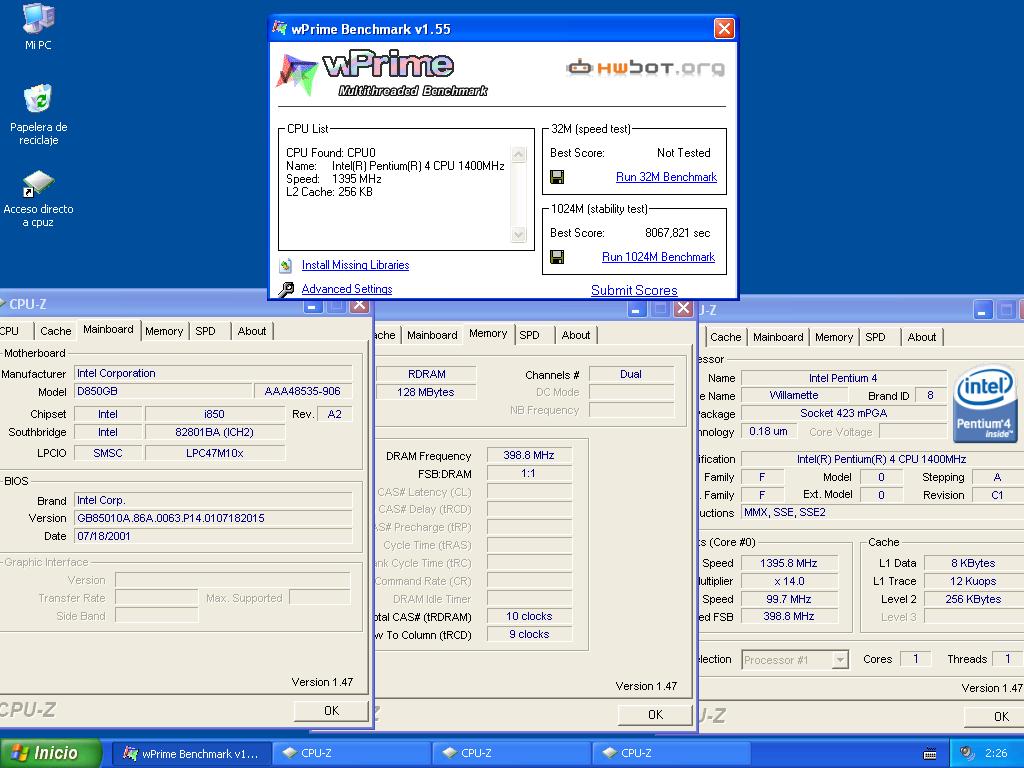Open SPD tab in middle CPU-Z window
Image resolution: width=1024 pixels, height=768 pixels.
coord(530,335)
